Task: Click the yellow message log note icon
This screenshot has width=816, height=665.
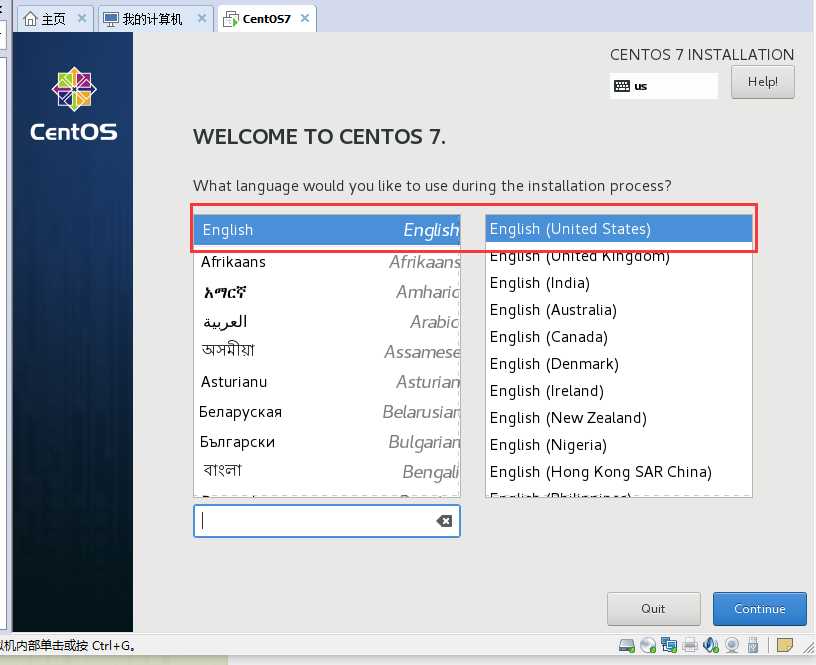Action: (784, 645)
